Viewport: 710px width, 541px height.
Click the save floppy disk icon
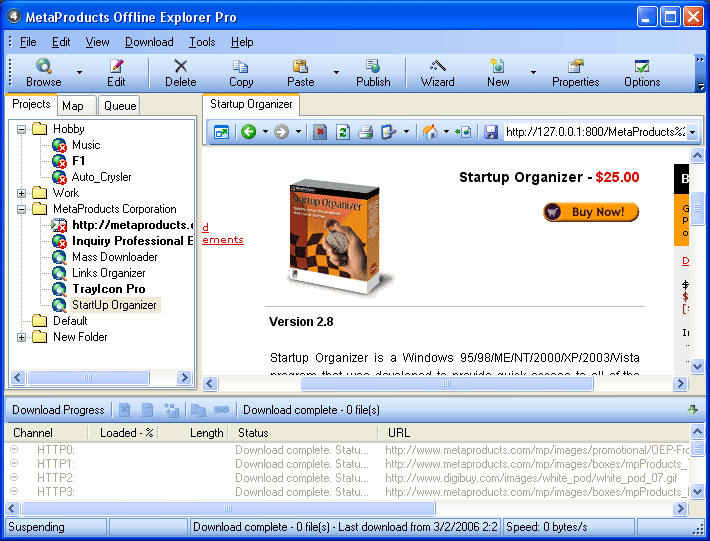pyautogui.click(x=491, y=132)
